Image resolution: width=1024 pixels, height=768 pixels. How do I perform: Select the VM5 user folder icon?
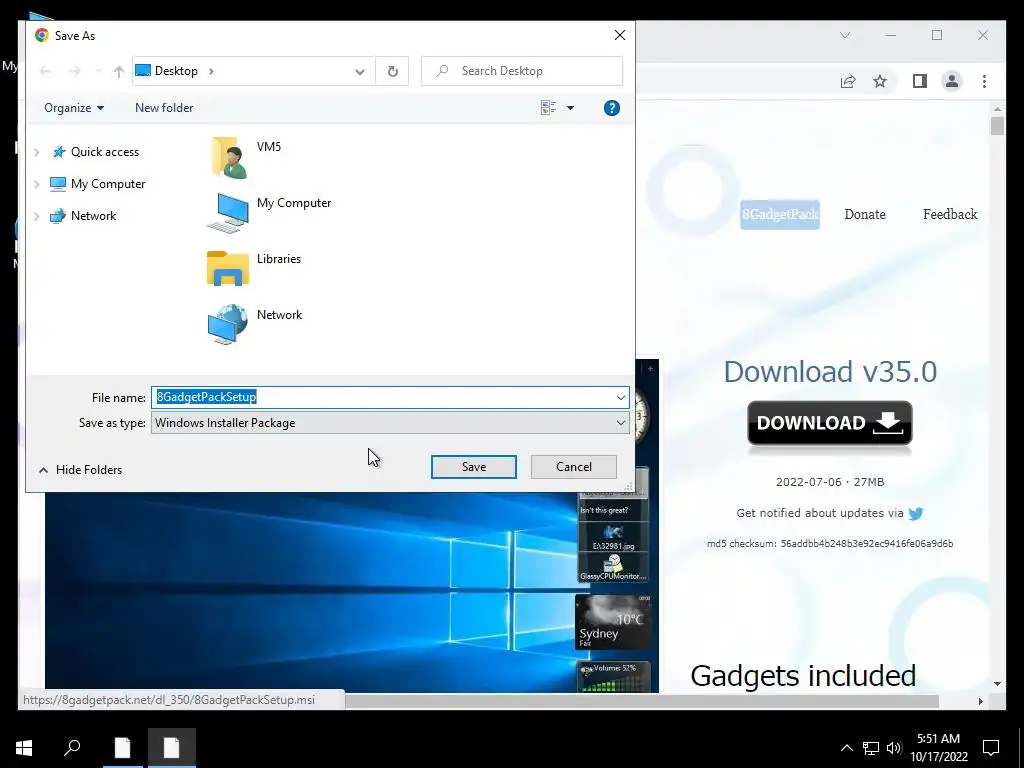[x=229, y=157]
